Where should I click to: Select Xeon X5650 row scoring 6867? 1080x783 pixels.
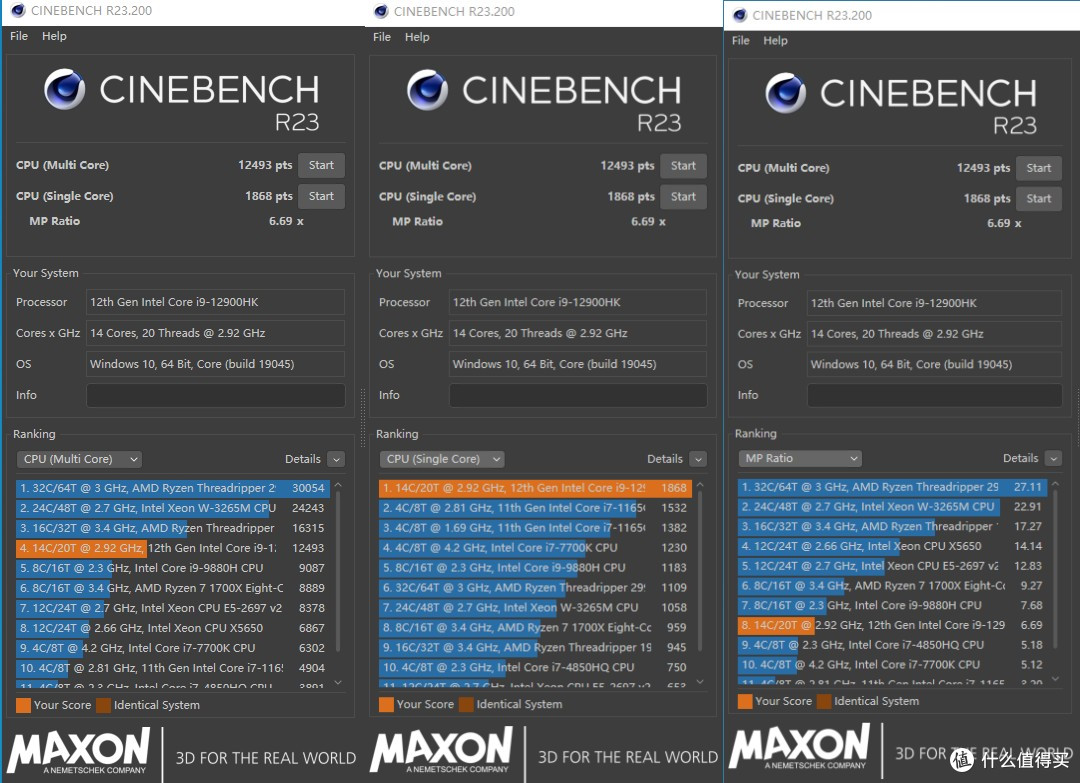click(172, 628)
